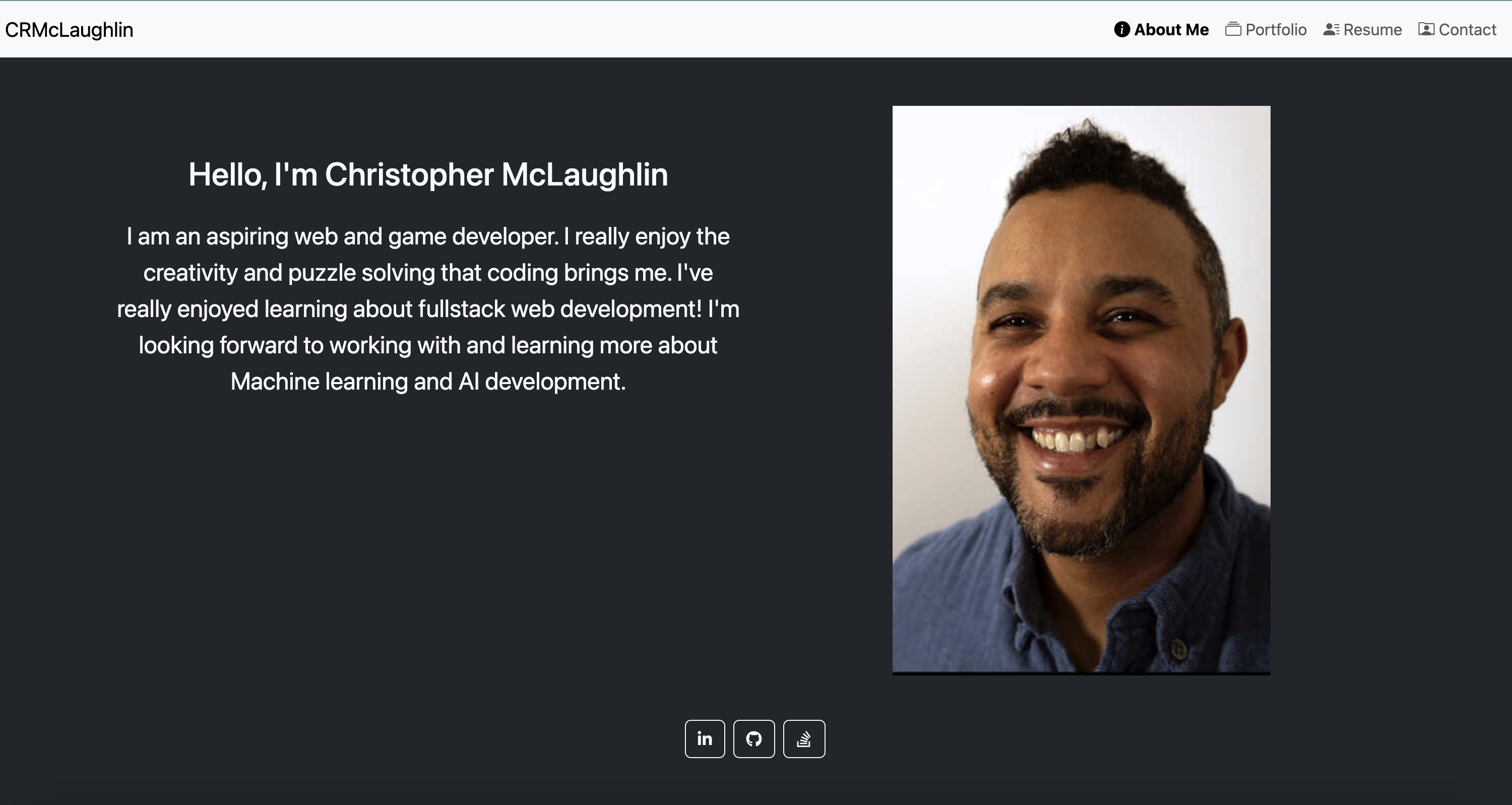Viewport: 1512px width, 805px height.
Task: Switch to the Portfolio section
Action: 1267,29
